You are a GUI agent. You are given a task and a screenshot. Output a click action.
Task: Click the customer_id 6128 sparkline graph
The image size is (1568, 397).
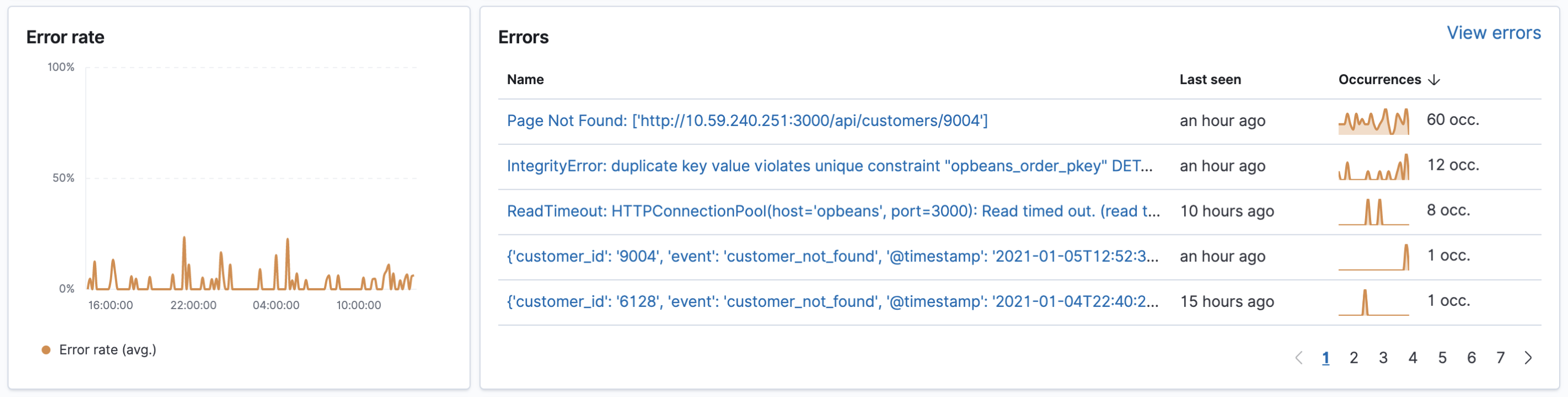tap(1373, 302)
